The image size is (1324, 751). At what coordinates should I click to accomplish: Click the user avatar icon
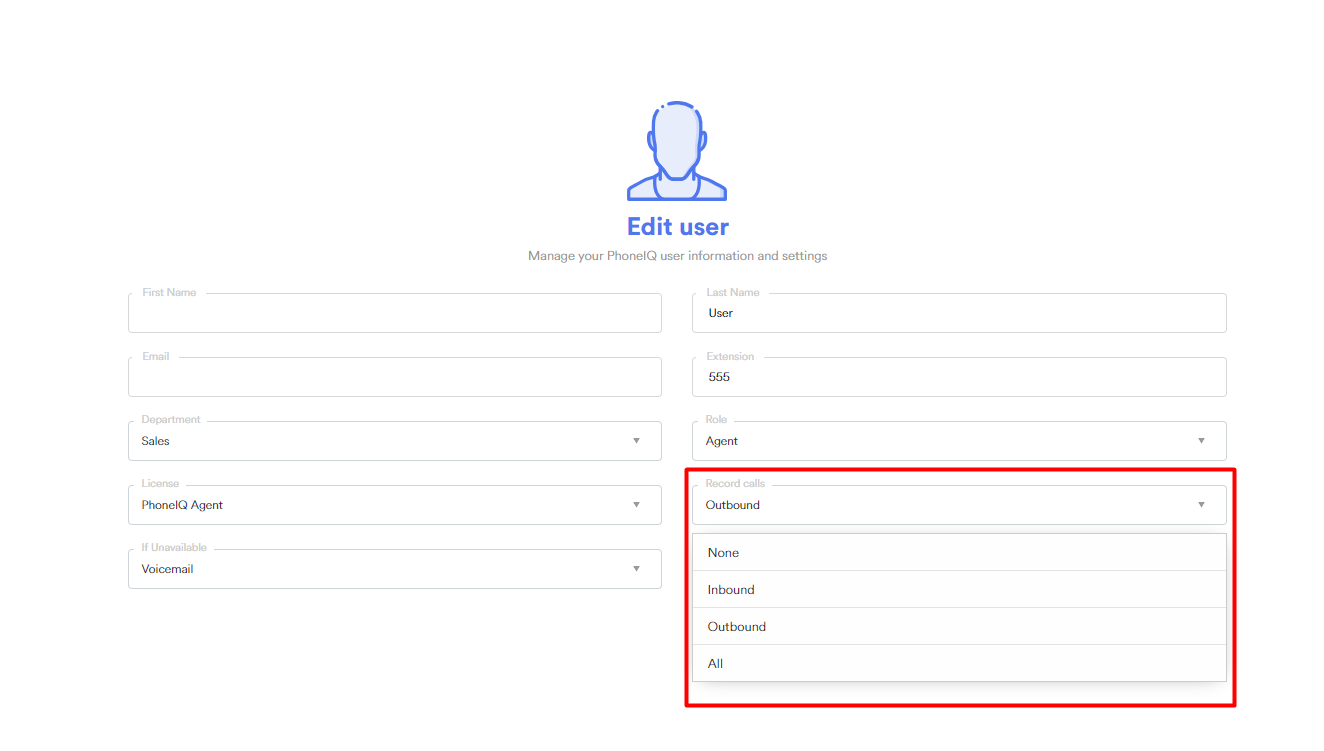click(x=677, y=151)
